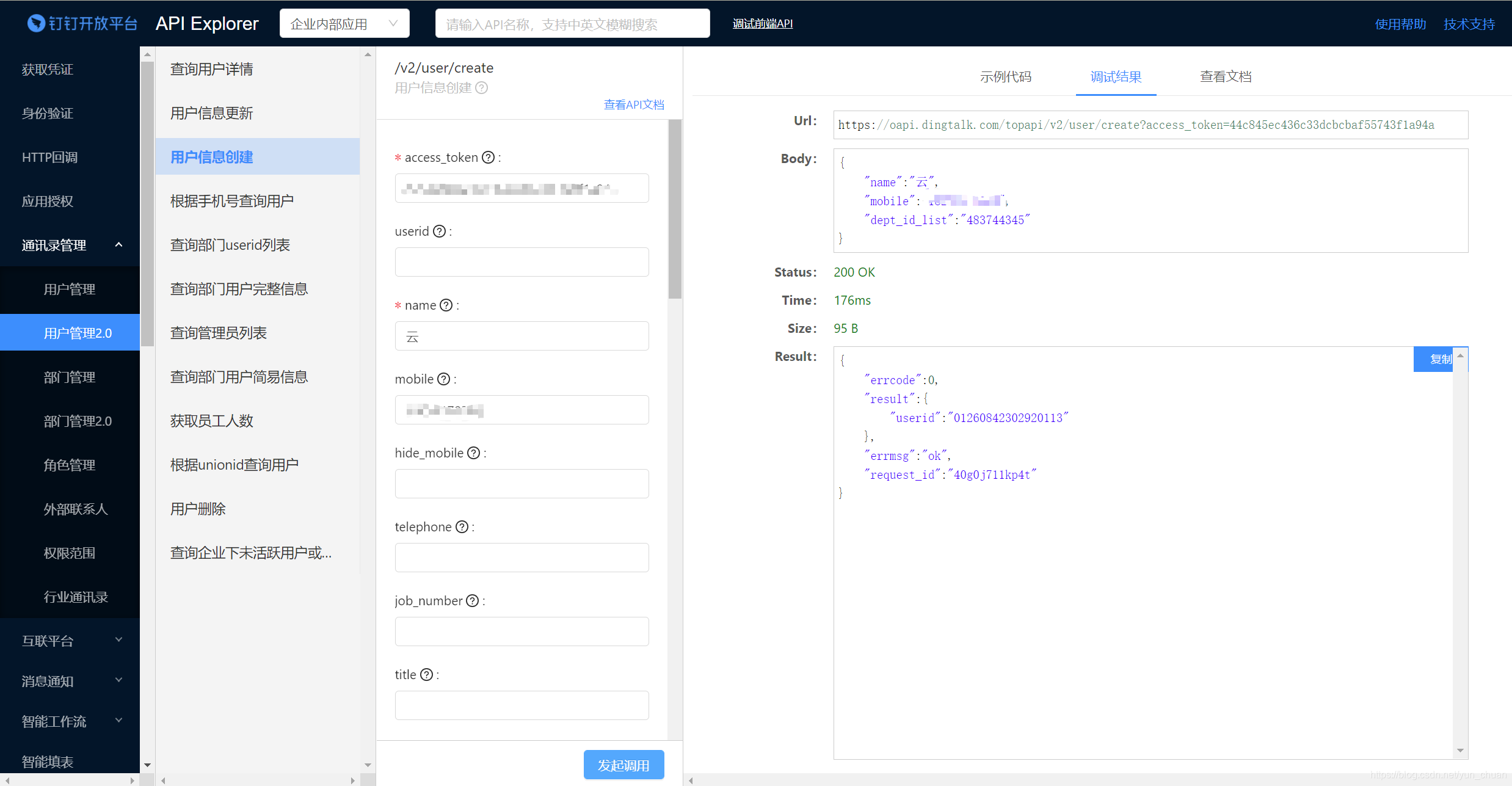1512x786 pixels.
Task: Select 角色管理 submenu item
Action: tap(70, 465)
